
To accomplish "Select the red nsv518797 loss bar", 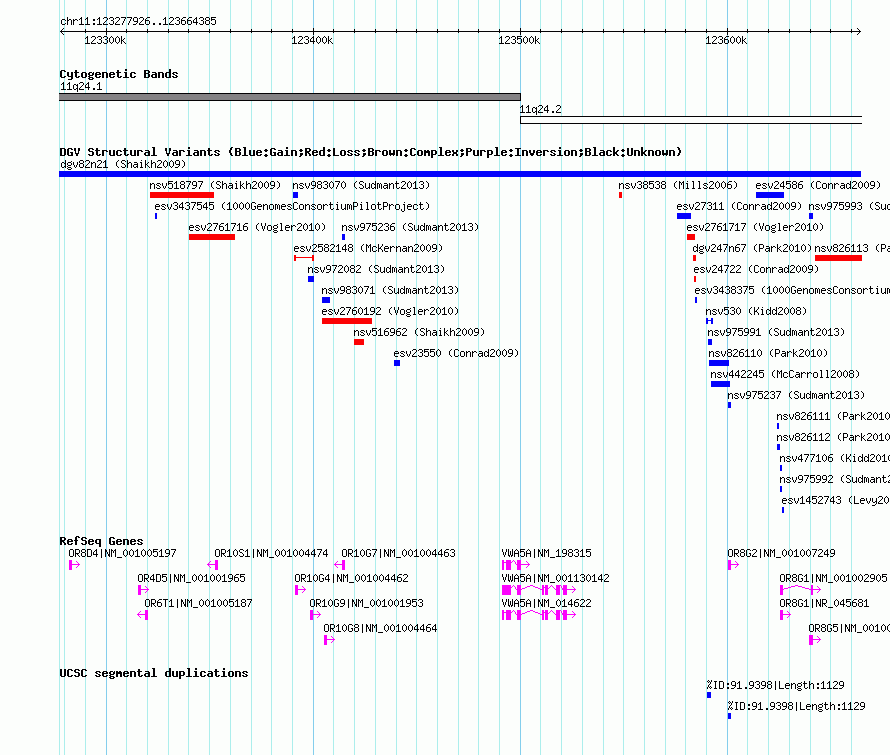I will (182, 195).
